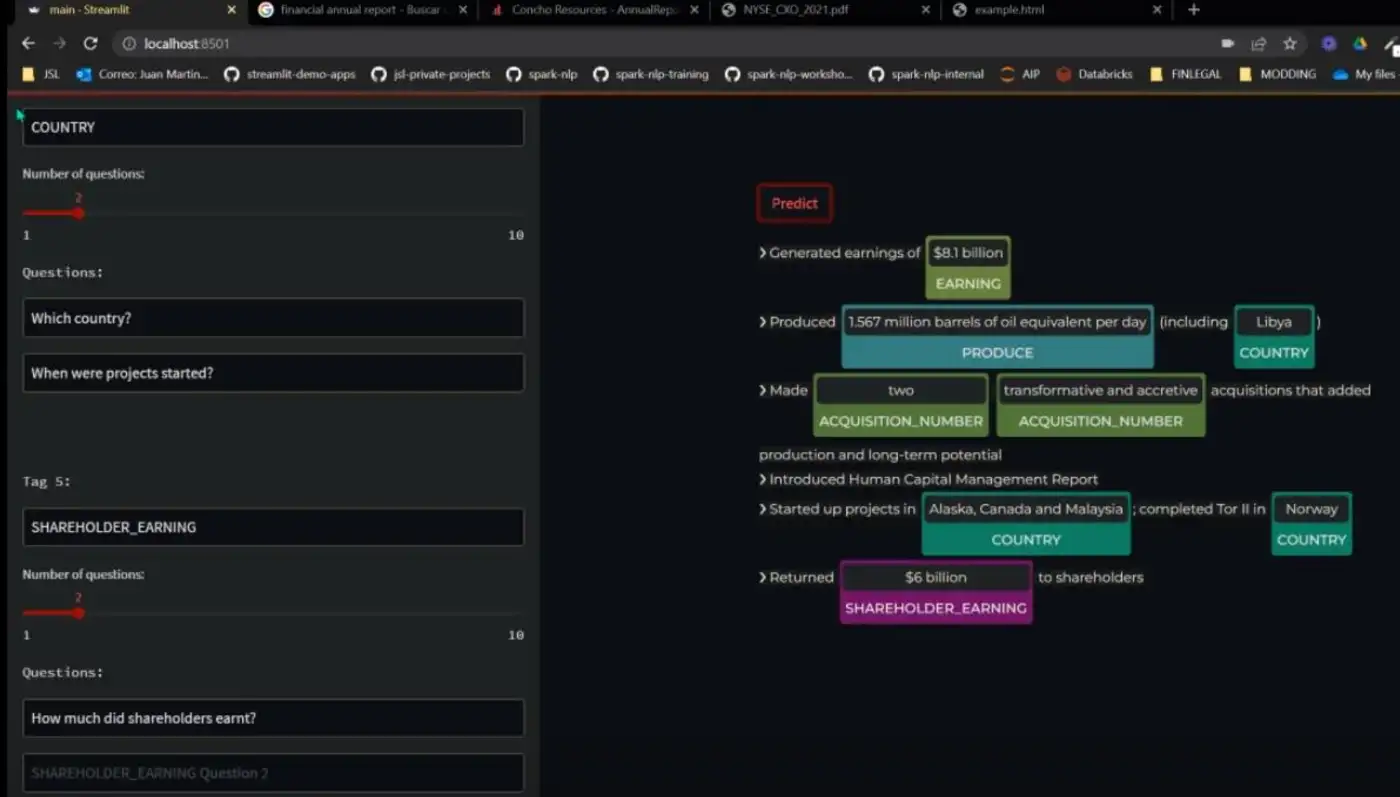Screen dimensions: 1400x797
Task: Open jsl-private-projects GitHub bookmark
Action: [431, 74]
